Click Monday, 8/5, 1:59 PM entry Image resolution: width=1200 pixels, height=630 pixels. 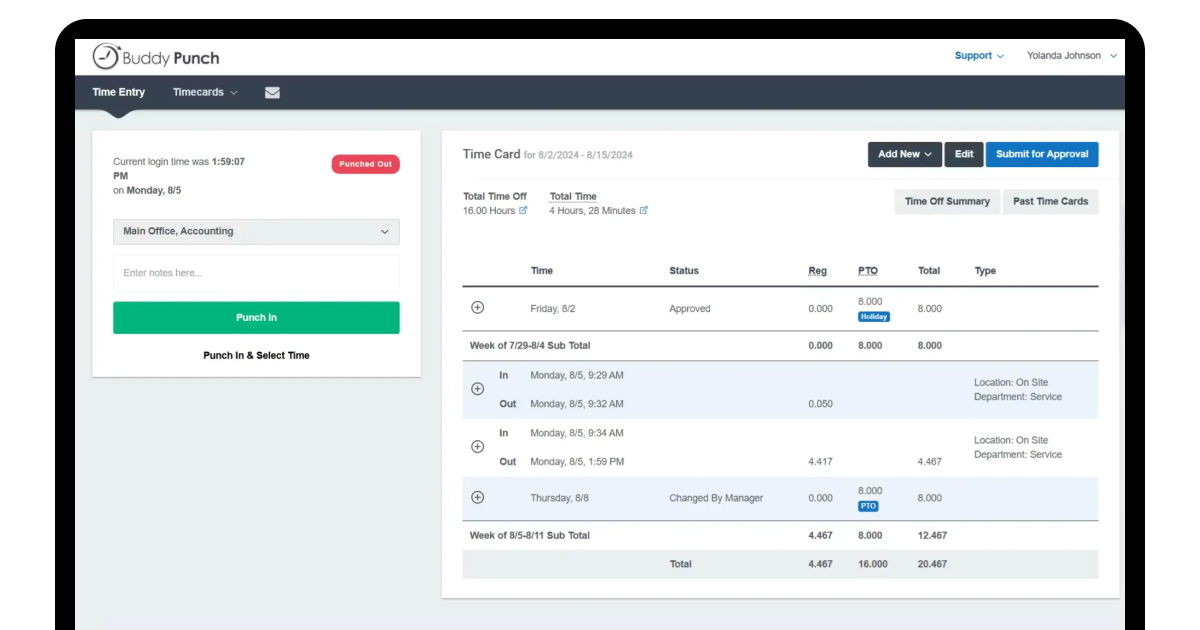click(577, 462)
